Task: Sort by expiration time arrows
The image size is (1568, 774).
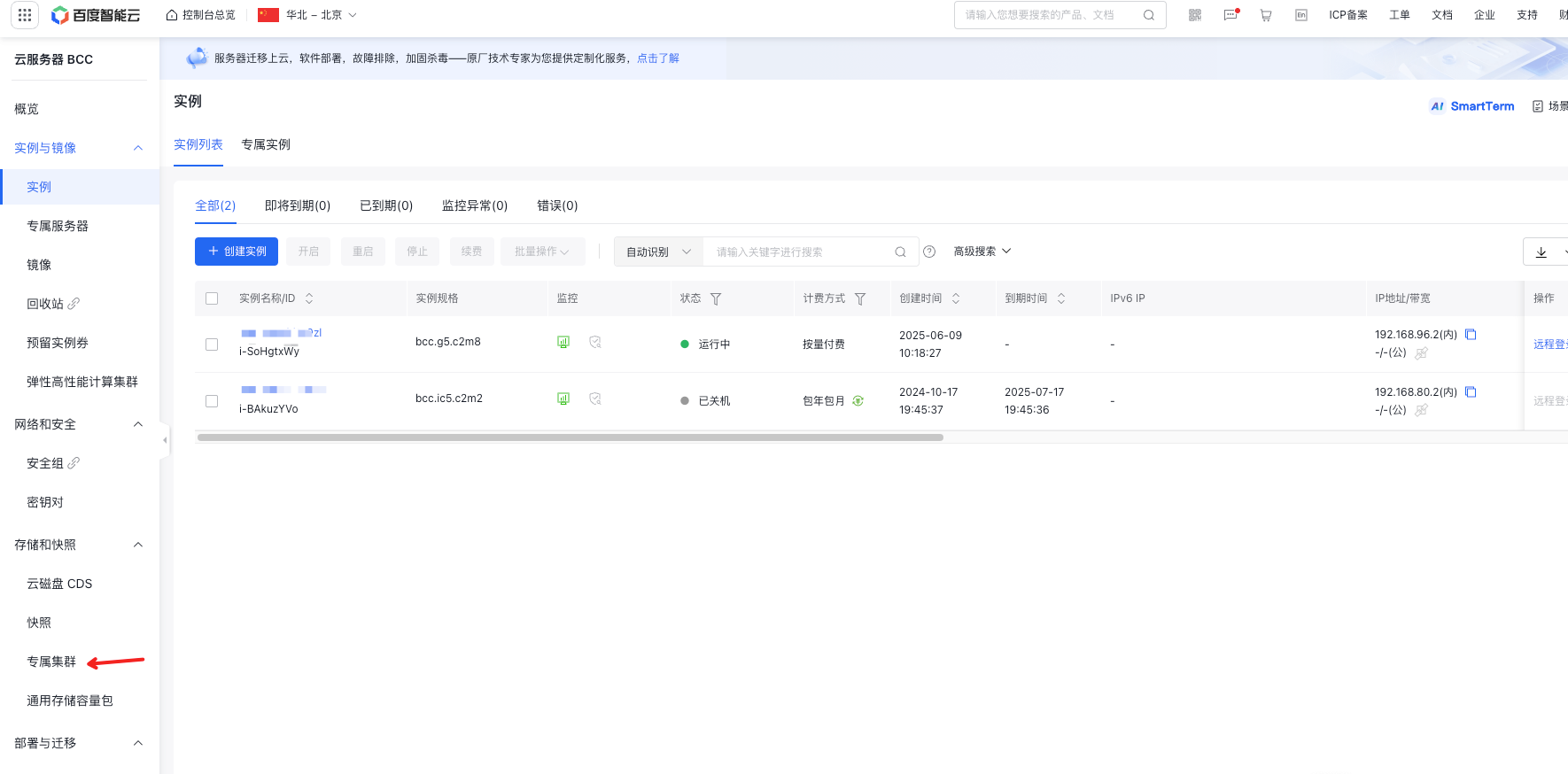Action: point(1061,299)
